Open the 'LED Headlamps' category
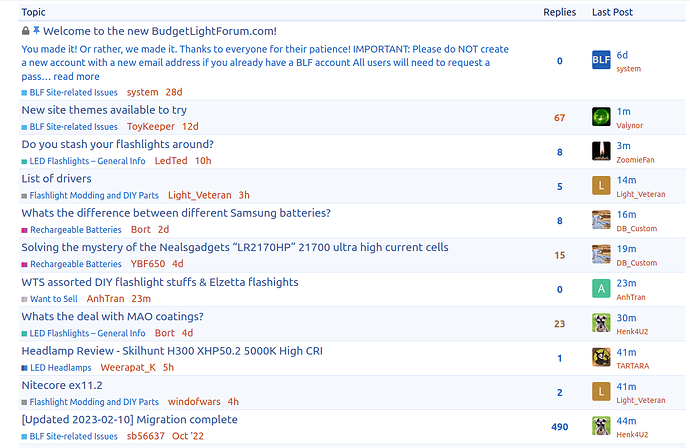This screenshot has height=448, width=690. click(56, 367)
